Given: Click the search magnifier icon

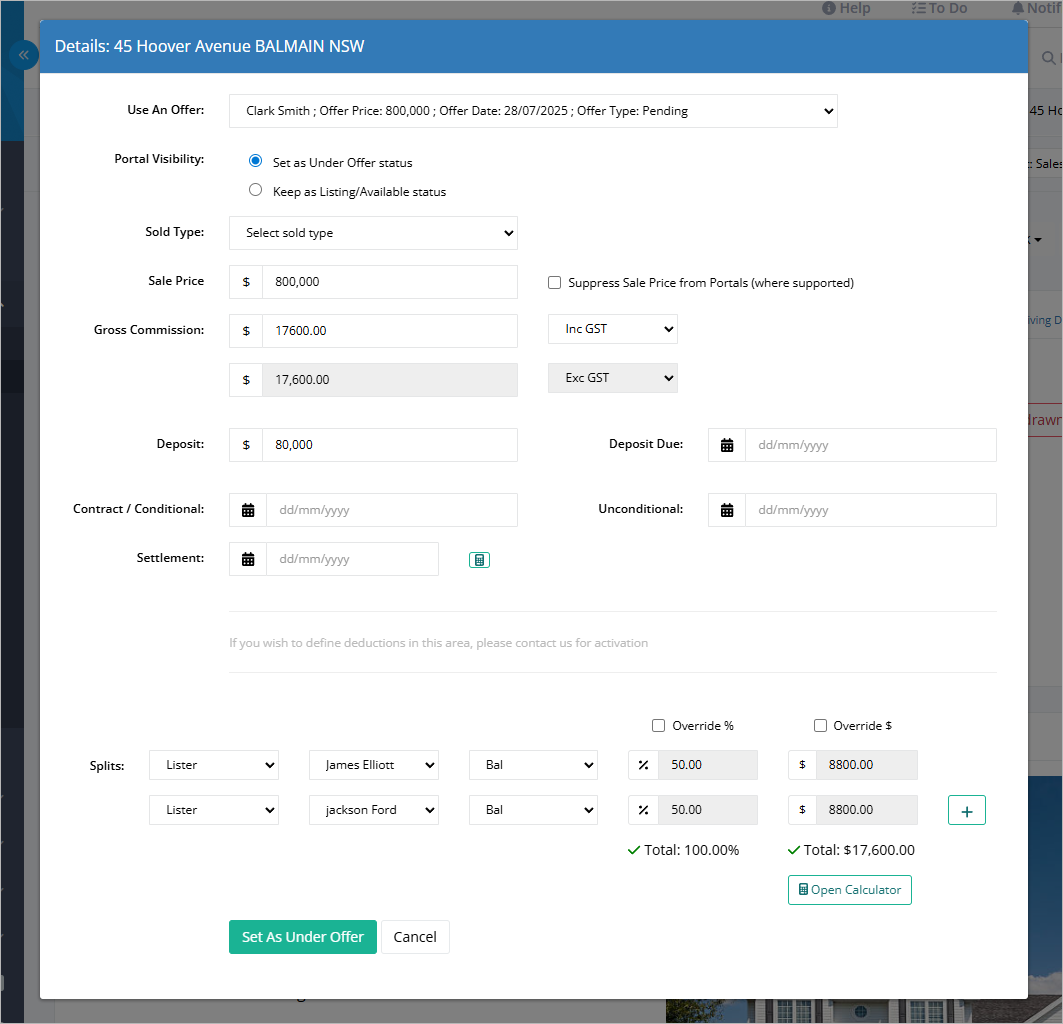Looking at the screenshot, I should pos(1048,58).
